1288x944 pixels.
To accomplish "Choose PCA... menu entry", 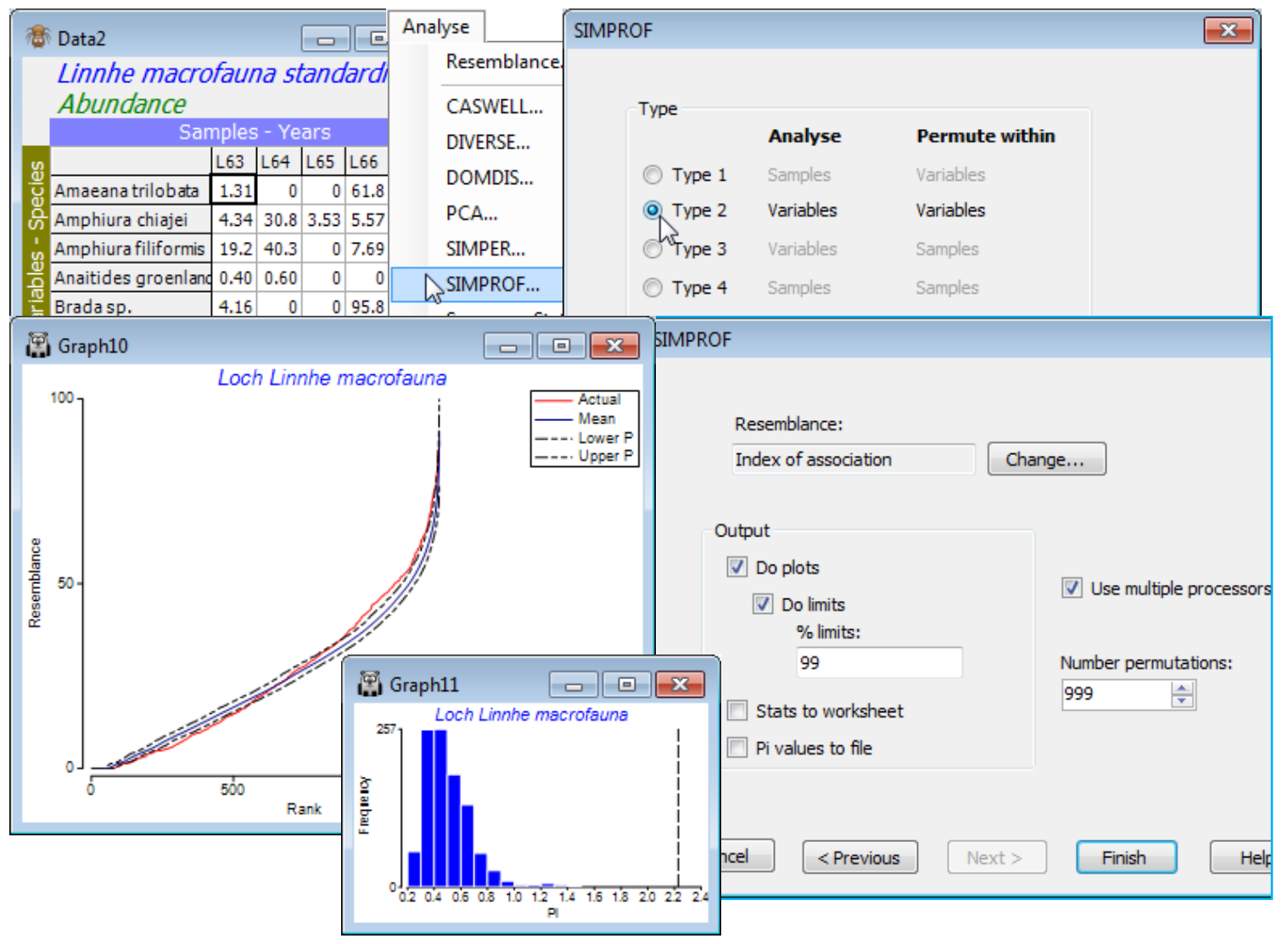I will click(x=472, y=214).
